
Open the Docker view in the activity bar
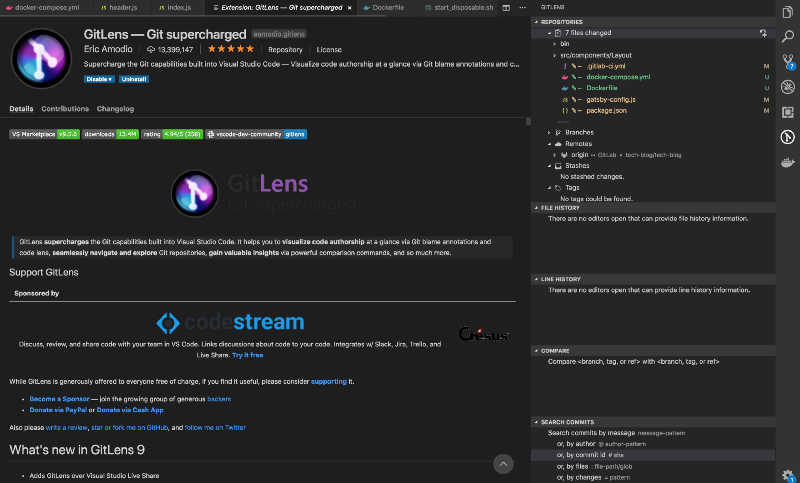pos(787,163)
